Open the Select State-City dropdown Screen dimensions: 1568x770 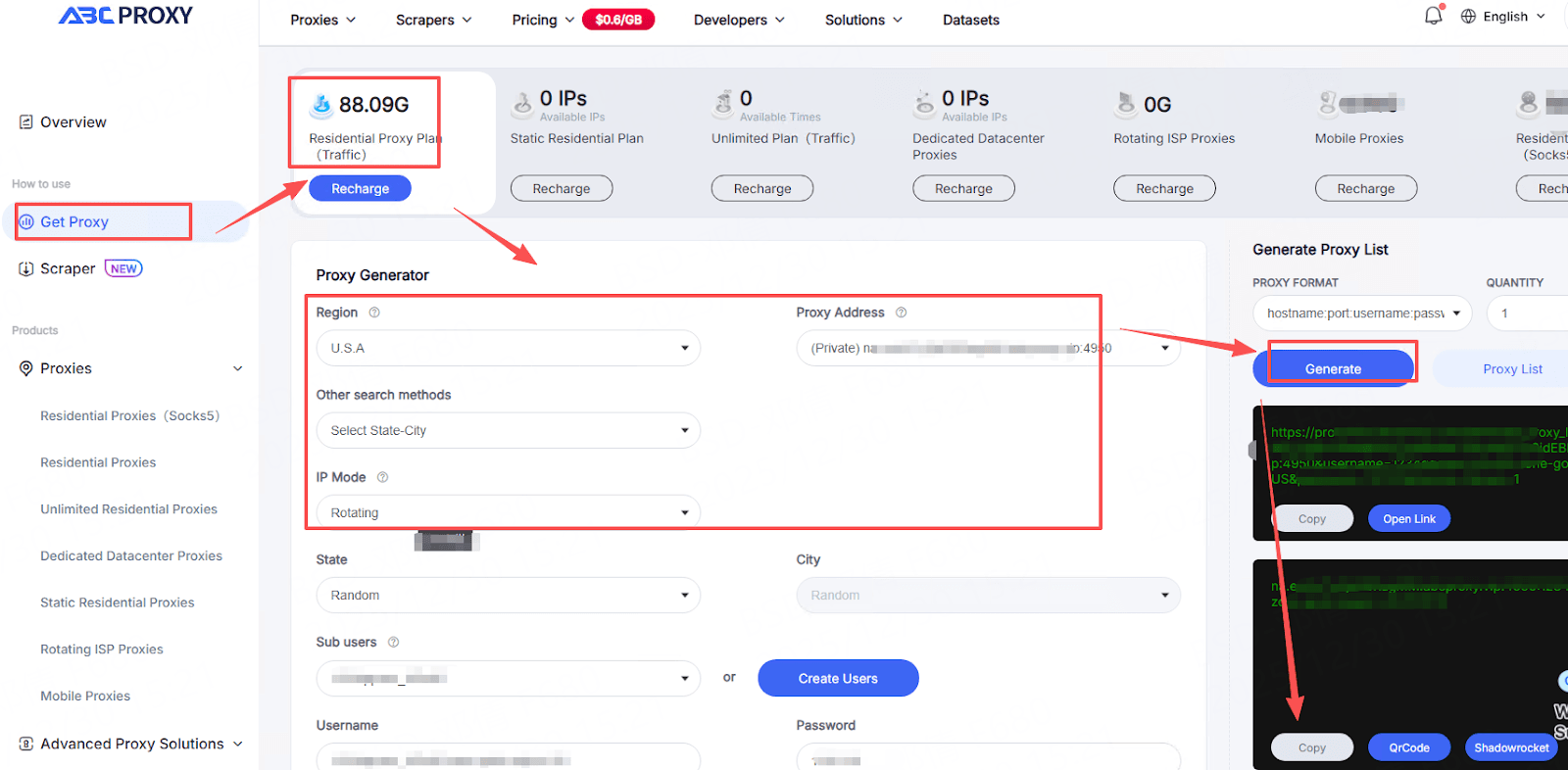[x=508, y=430]
